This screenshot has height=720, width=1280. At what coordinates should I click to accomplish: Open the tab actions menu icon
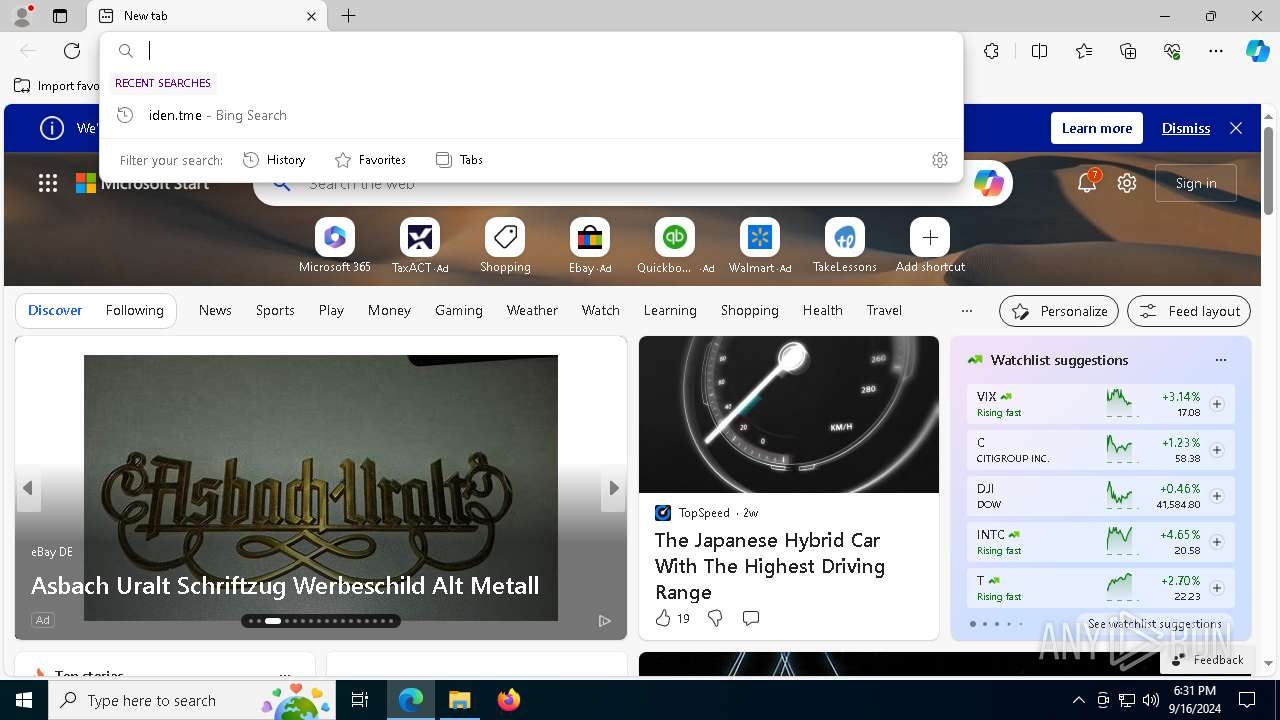pyautogui.click(x=60, y=16)
